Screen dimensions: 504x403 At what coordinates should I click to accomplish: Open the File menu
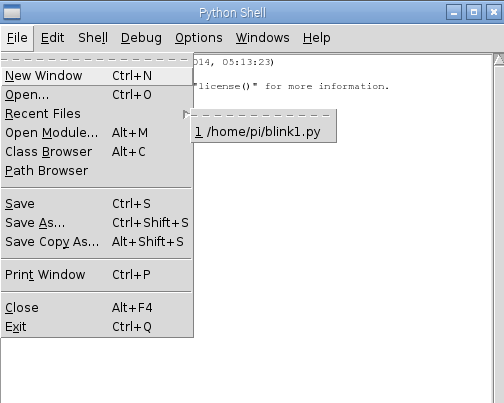click(17, 38)
